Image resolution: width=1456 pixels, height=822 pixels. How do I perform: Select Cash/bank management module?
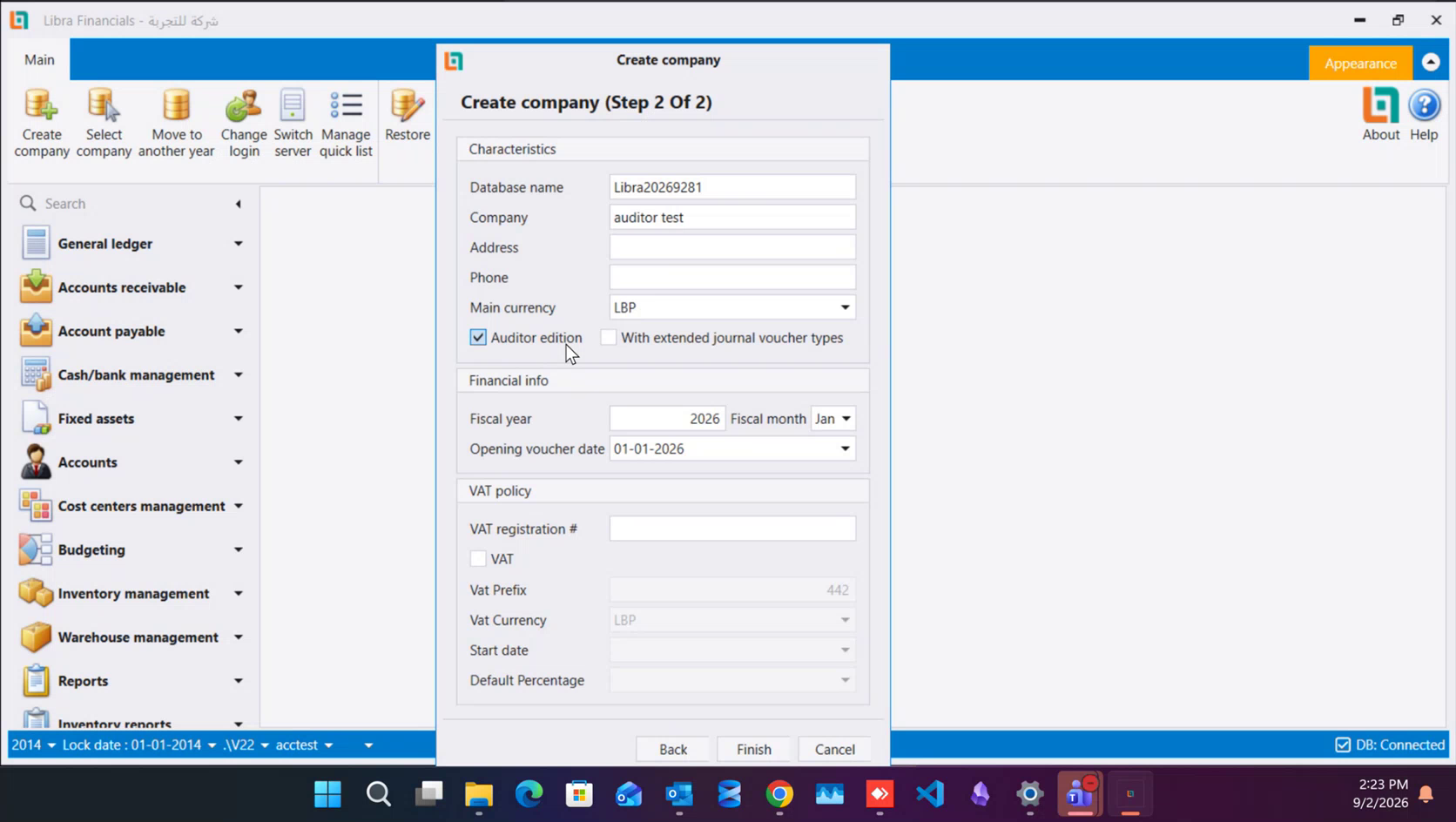pyautogui.click(x=131, y=374)
